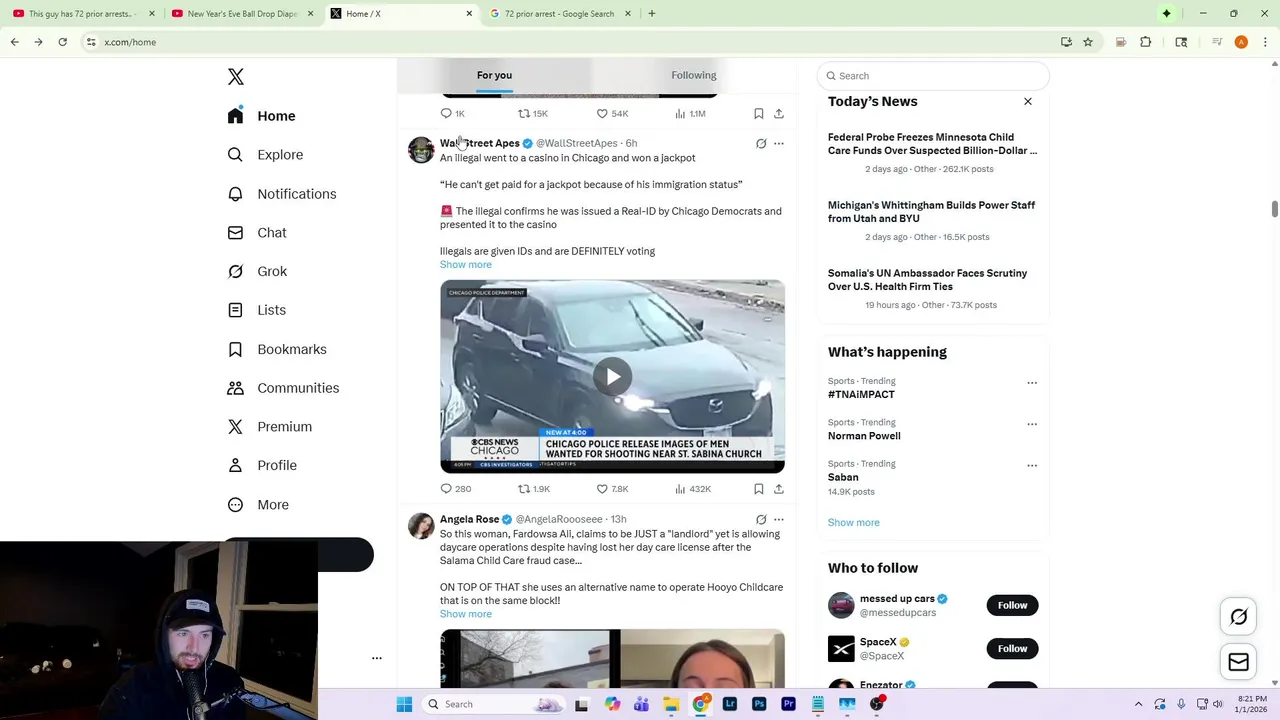View analytics of Wall Street Apes post

point(692,489)
